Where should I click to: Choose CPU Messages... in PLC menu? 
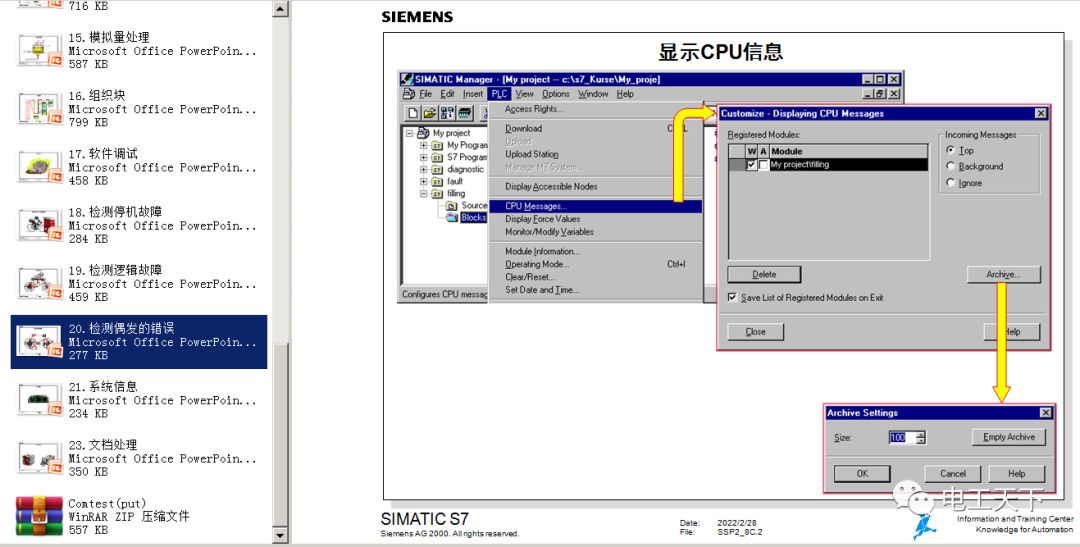[596, 206]
